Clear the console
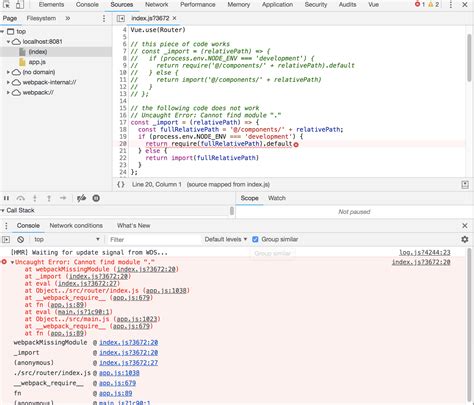The width and height of the screenshot is (474, 405). tap(20, 239)
